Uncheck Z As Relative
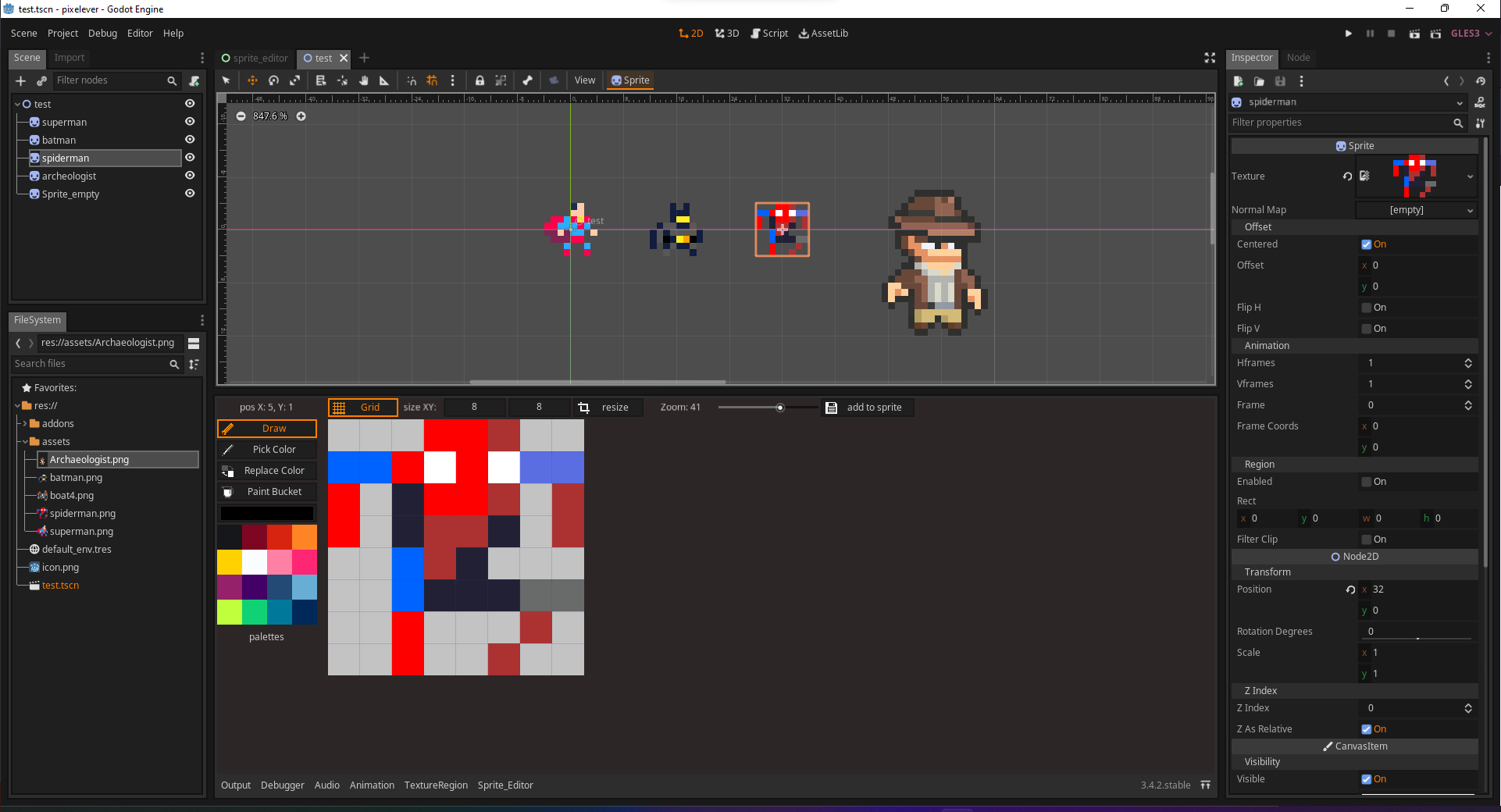This screenshot has width=1501, height=812. (1366, 729)
